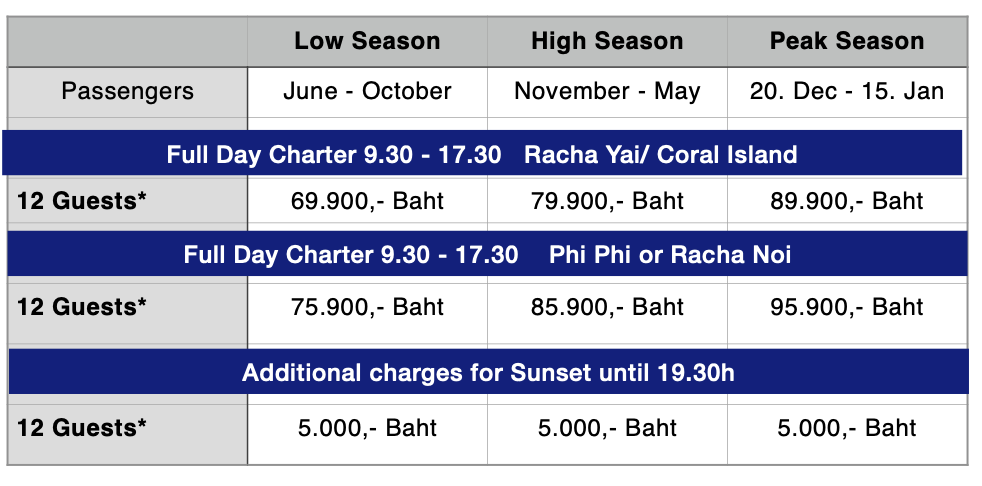Image resolution: width=982 pixels, height=486 pixels.
Task: Select the 79.900,- Baht price cell
Action: coord(607,201)
